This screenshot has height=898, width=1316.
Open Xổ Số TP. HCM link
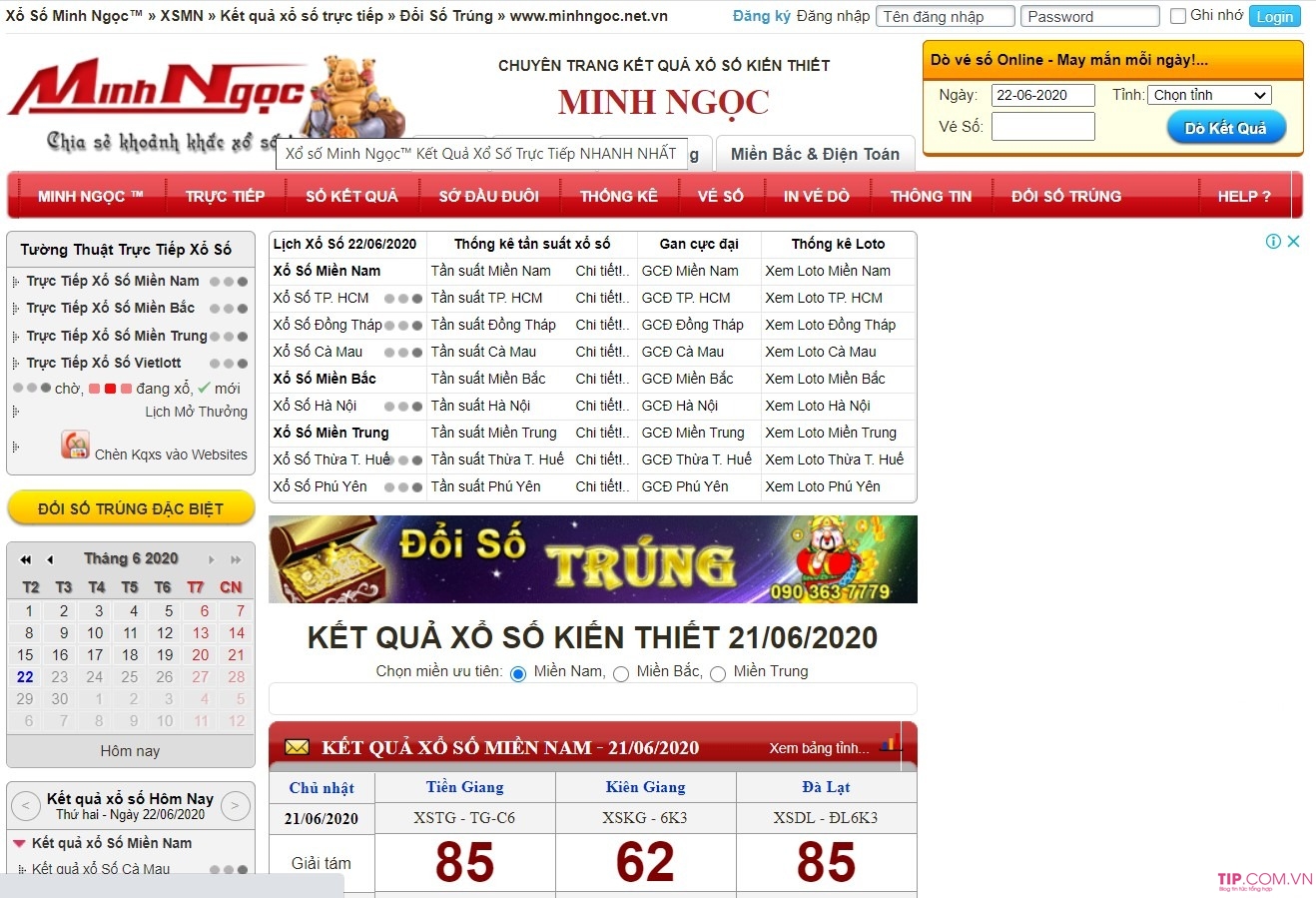click(x=322, y=298)
